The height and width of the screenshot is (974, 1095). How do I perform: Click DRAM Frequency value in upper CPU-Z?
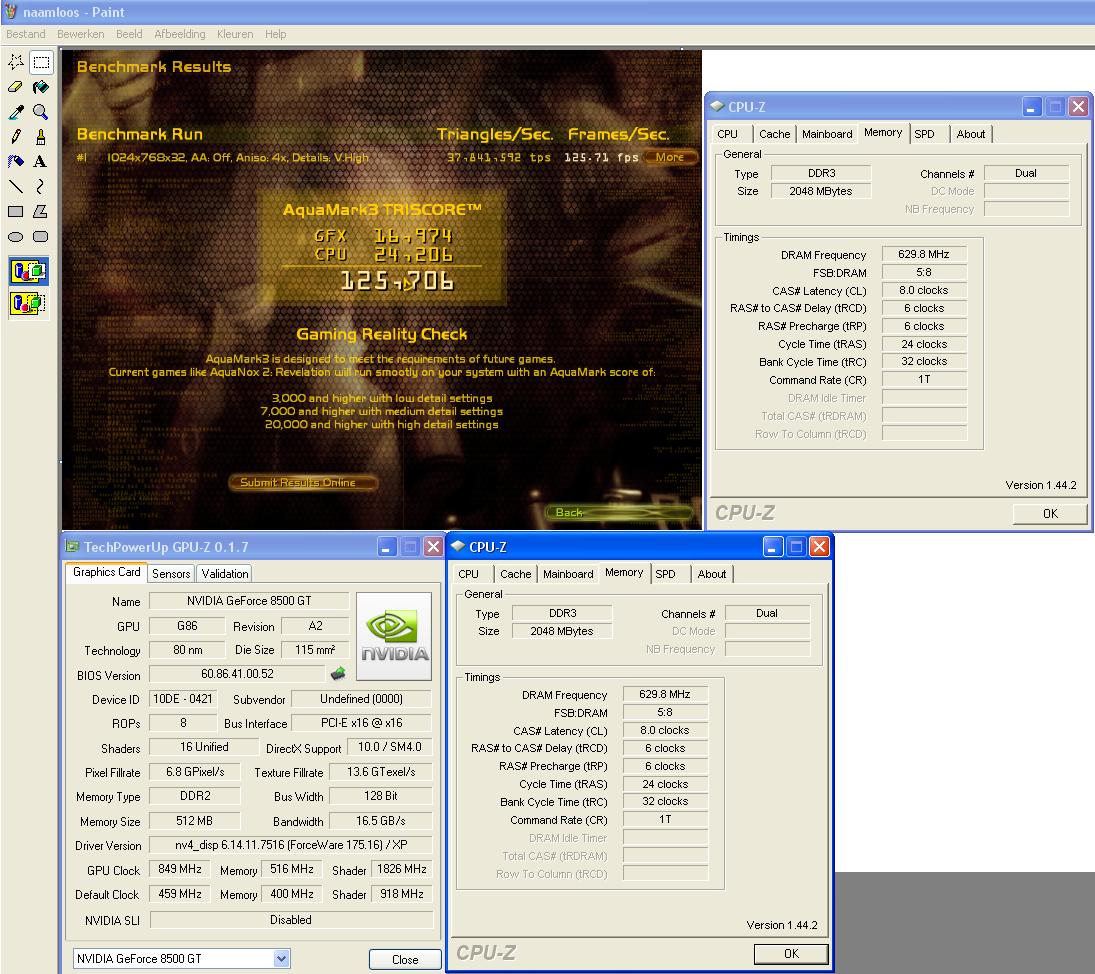click(x=924, y=254)
